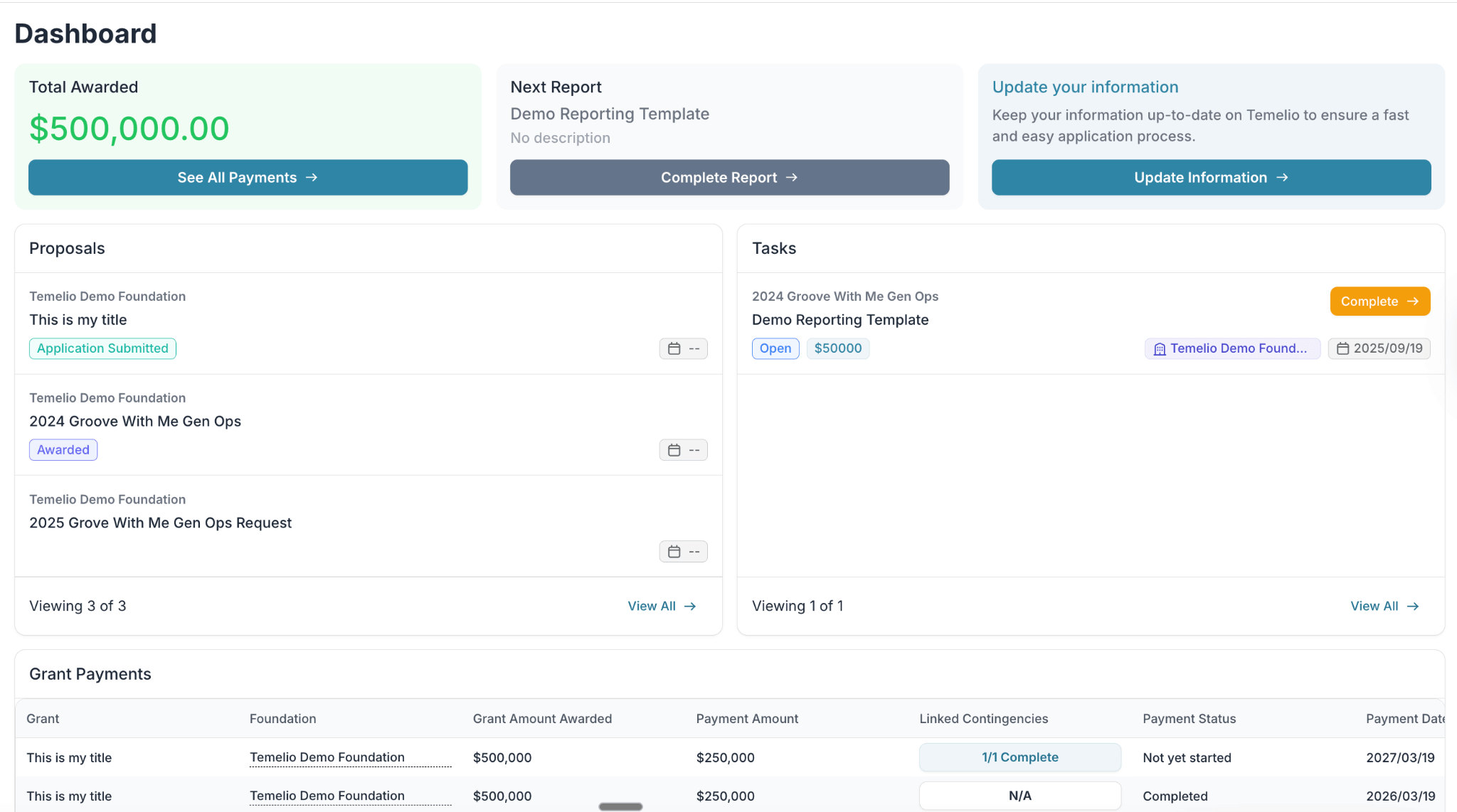Open View All in Tasks panel
This screenshot has width=1457, height=812.
[1384, 607]
